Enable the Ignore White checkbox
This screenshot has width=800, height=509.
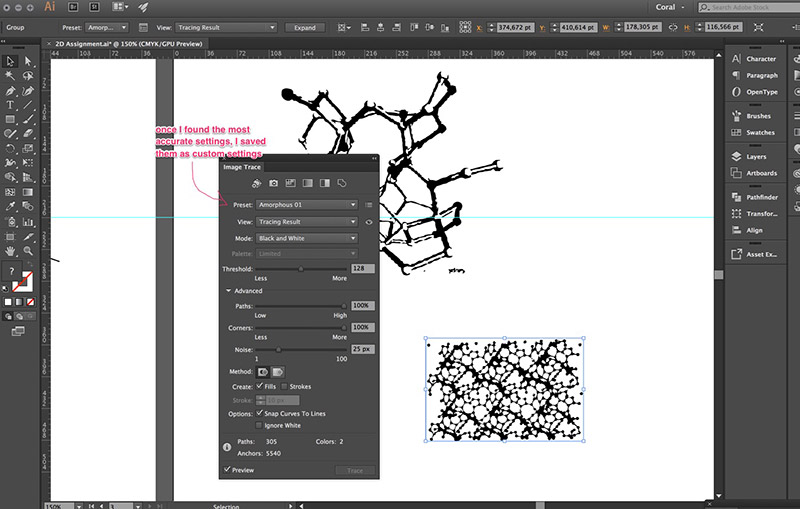259,425
